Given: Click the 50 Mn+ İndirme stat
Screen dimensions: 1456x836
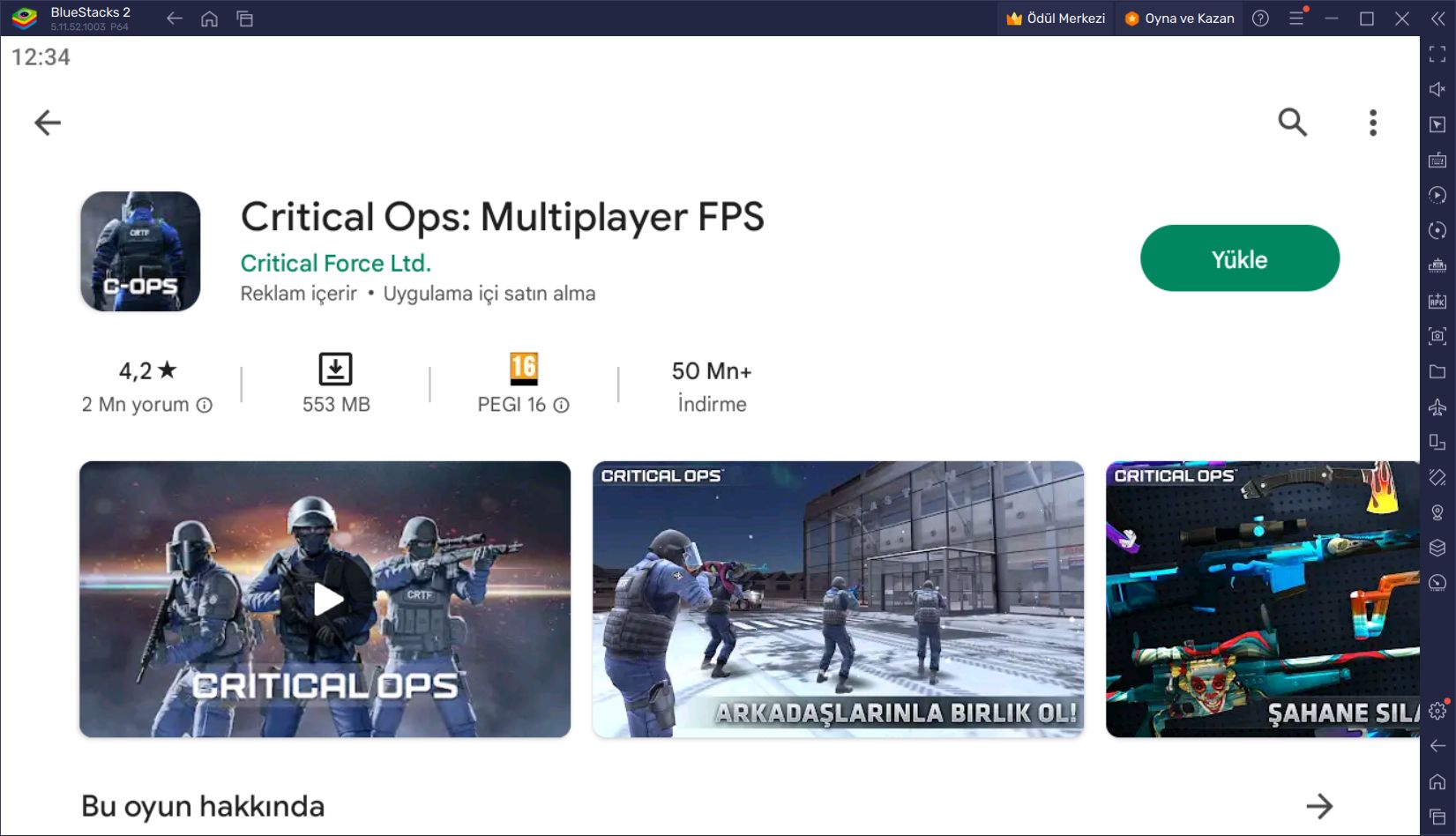Looking at the screenshot, I should coord(712,386).
